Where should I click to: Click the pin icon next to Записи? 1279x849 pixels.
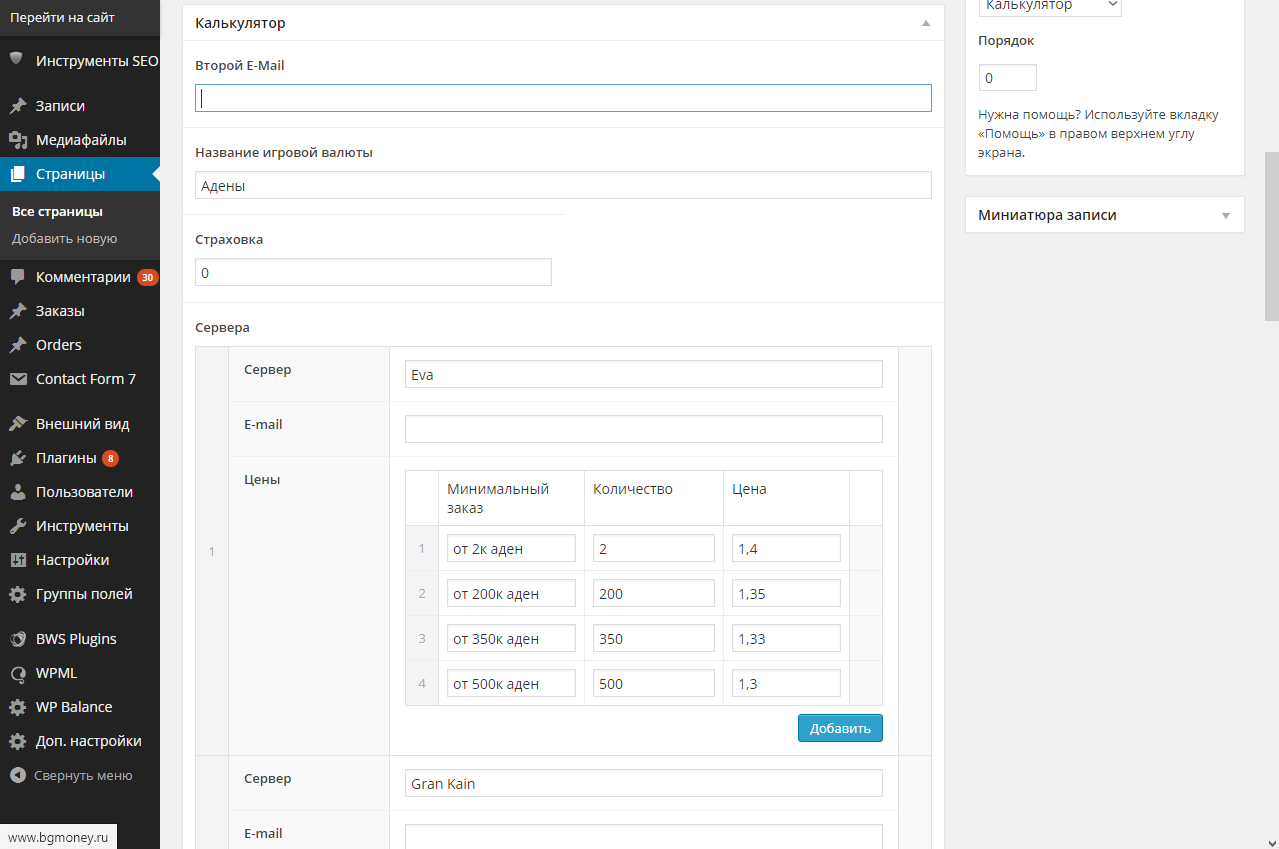[17, 106]
